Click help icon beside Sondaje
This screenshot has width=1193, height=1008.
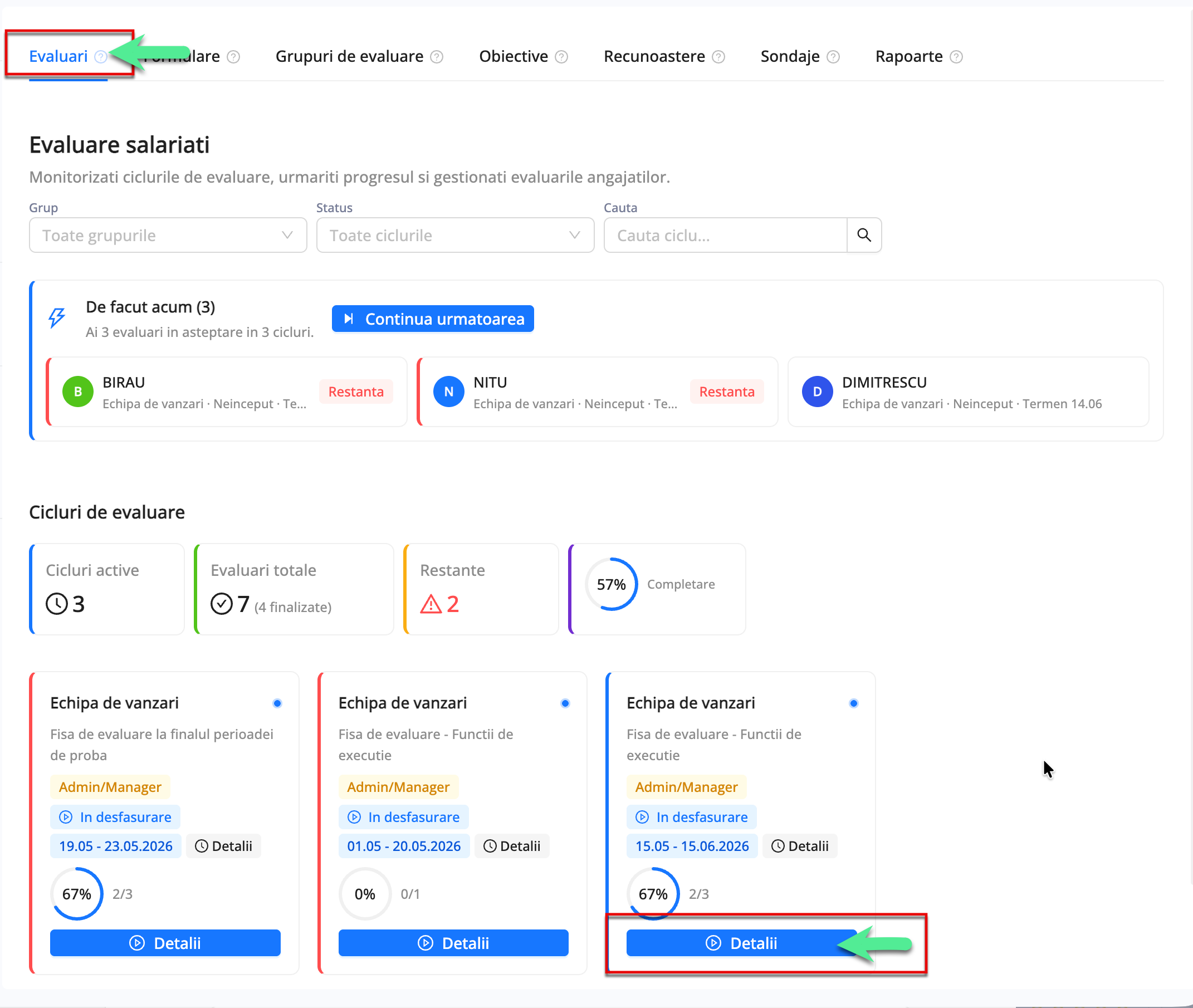(x=833, y=57)
